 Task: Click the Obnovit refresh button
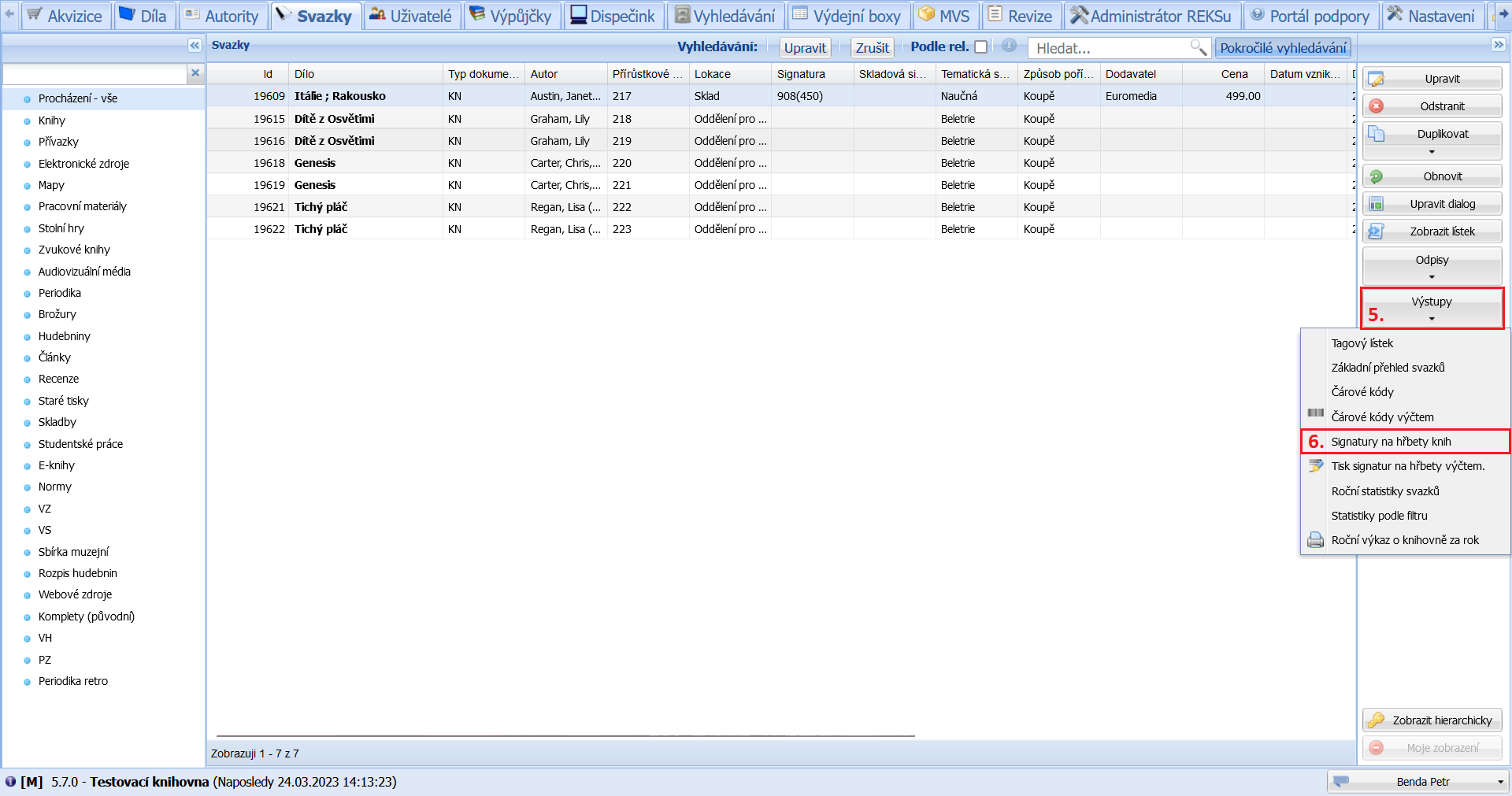tap(1432, 176)
